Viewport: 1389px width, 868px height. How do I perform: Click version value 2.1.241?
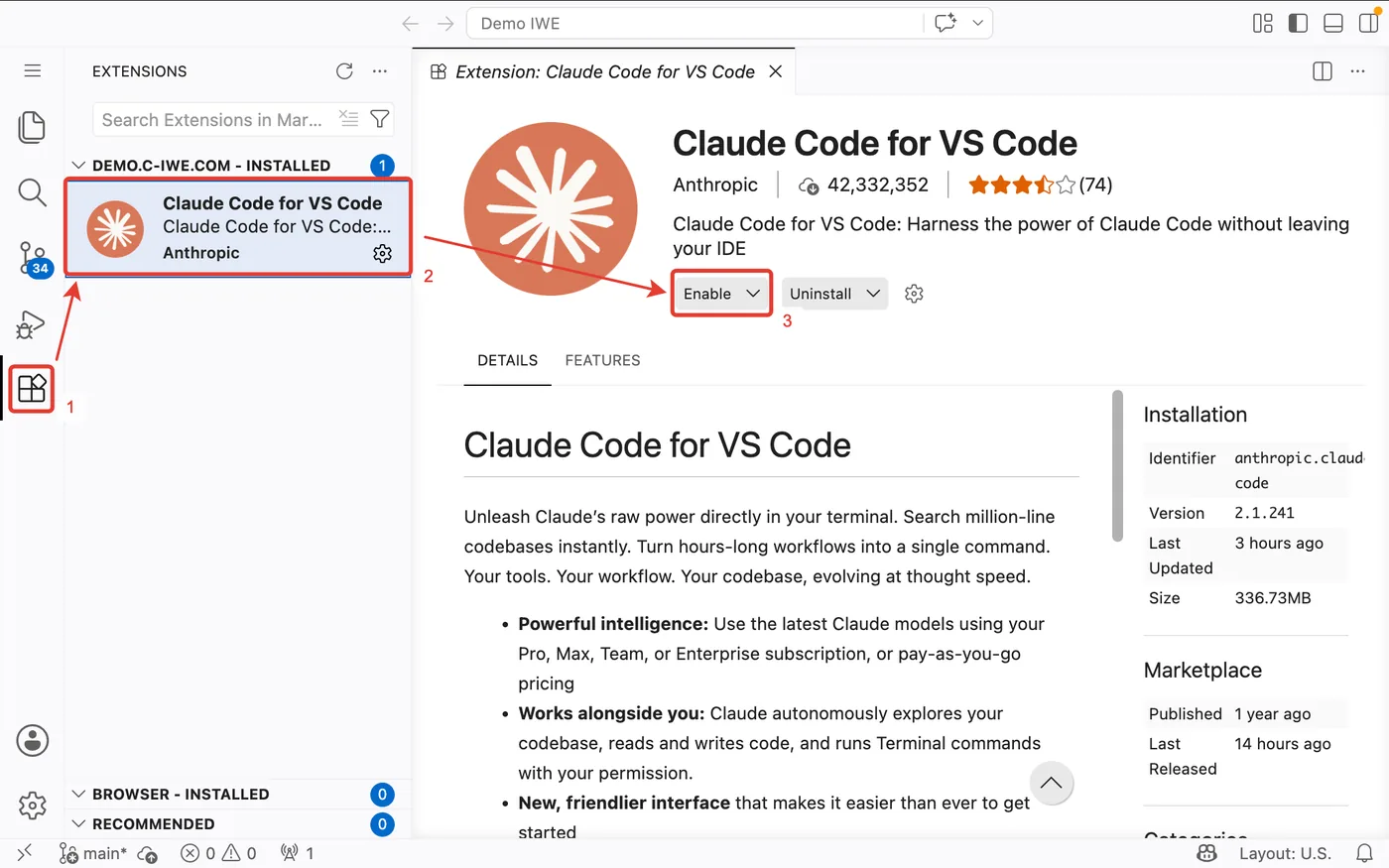pyautogui.click(x=1264, y=513)
